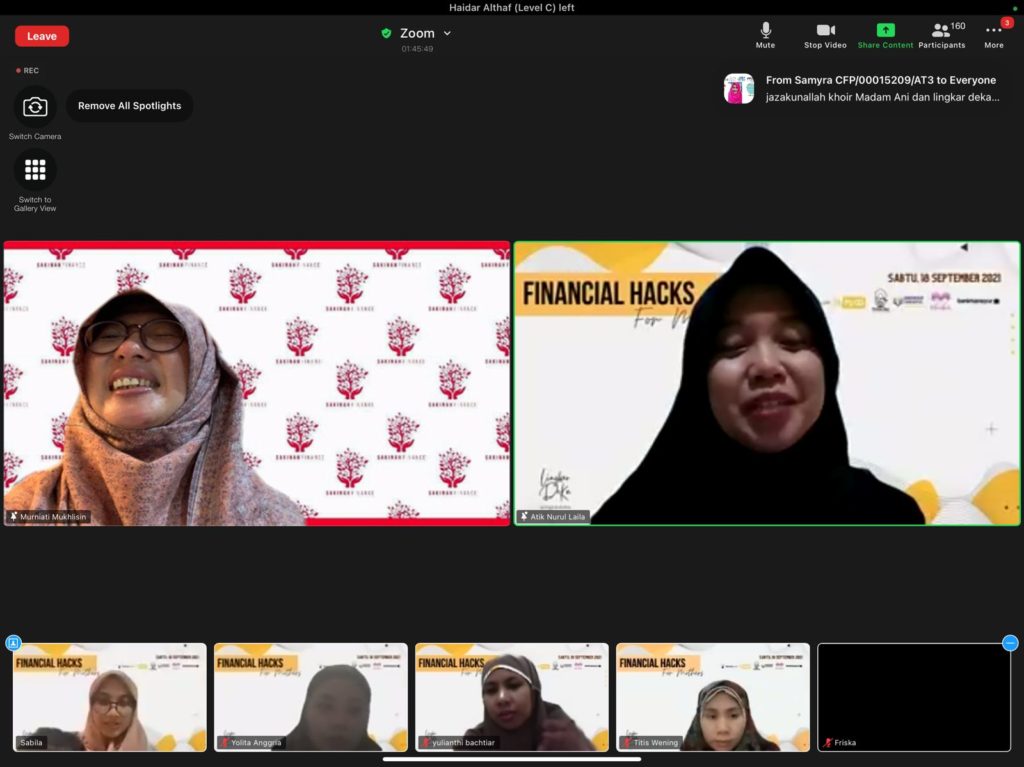Click the Samyra chat avatar icon
1024x767 pixels.
coord(739,89)
